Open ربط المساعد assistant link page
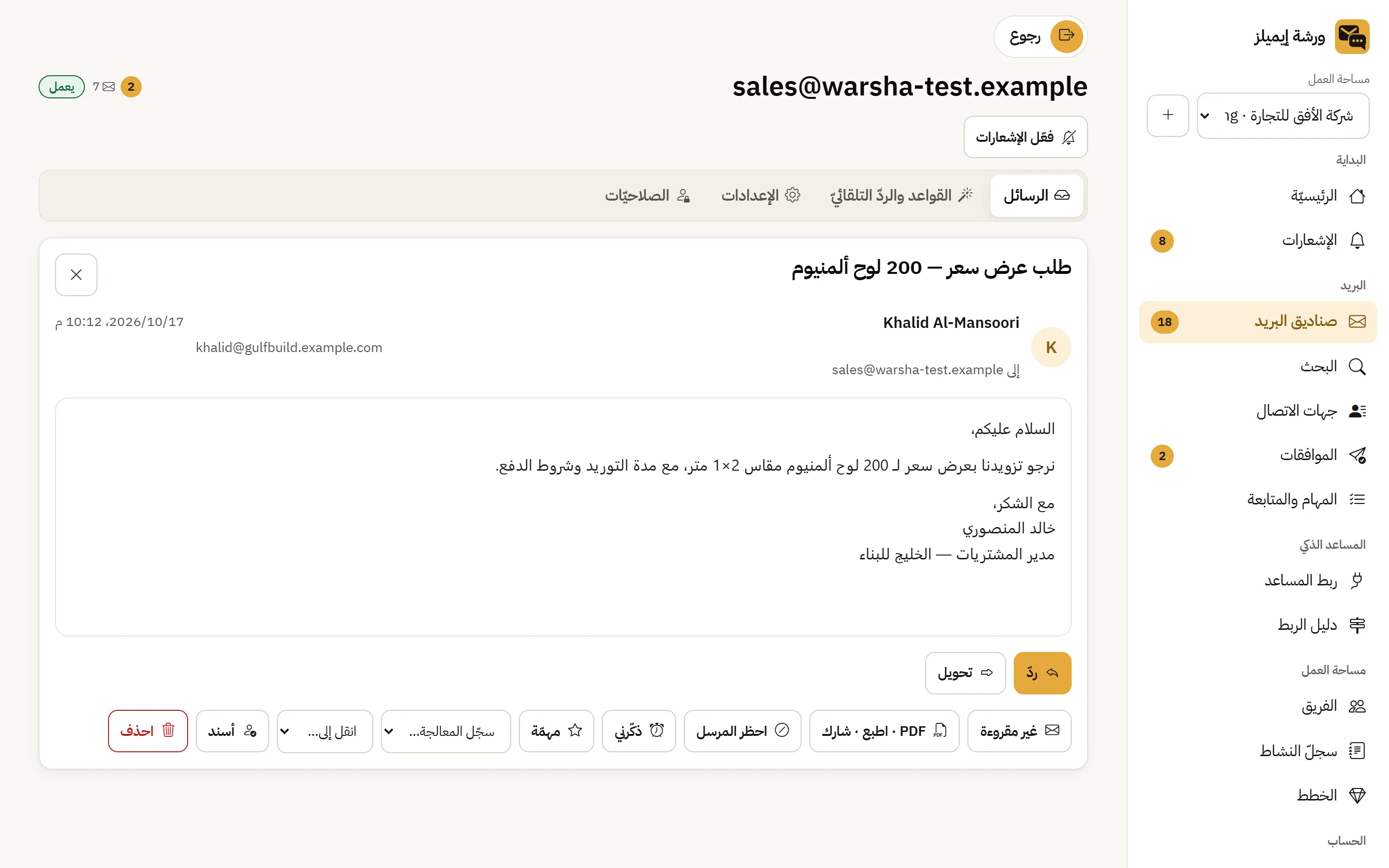Screen dimensions: 1389x868 pos(1257,581)
